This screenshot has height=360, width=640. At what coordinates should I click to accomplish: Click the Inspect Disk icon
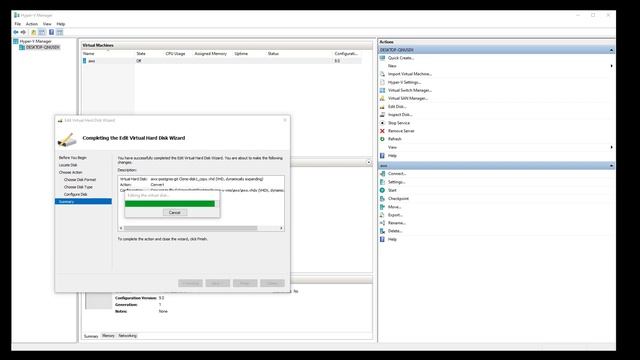(x=382, y=115)
